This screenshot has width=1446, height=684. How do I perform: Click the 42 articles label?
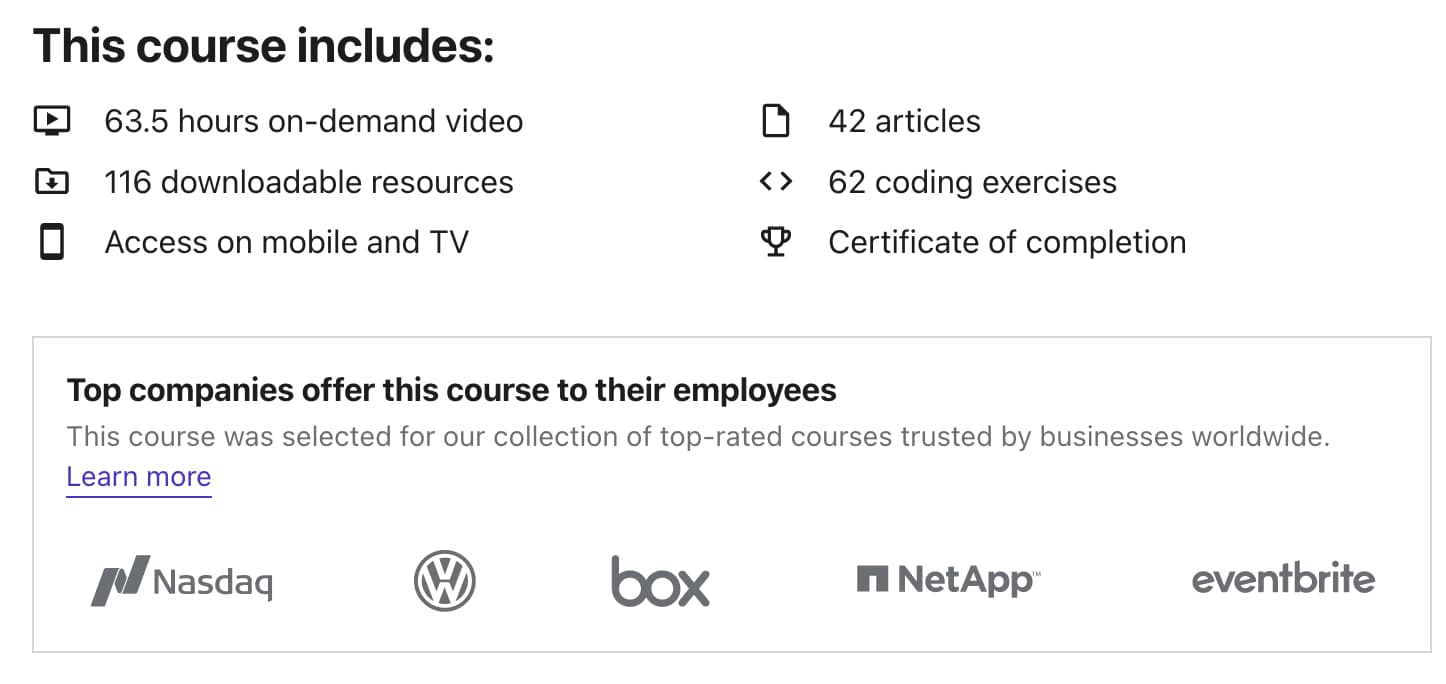[x=903, y=120]
